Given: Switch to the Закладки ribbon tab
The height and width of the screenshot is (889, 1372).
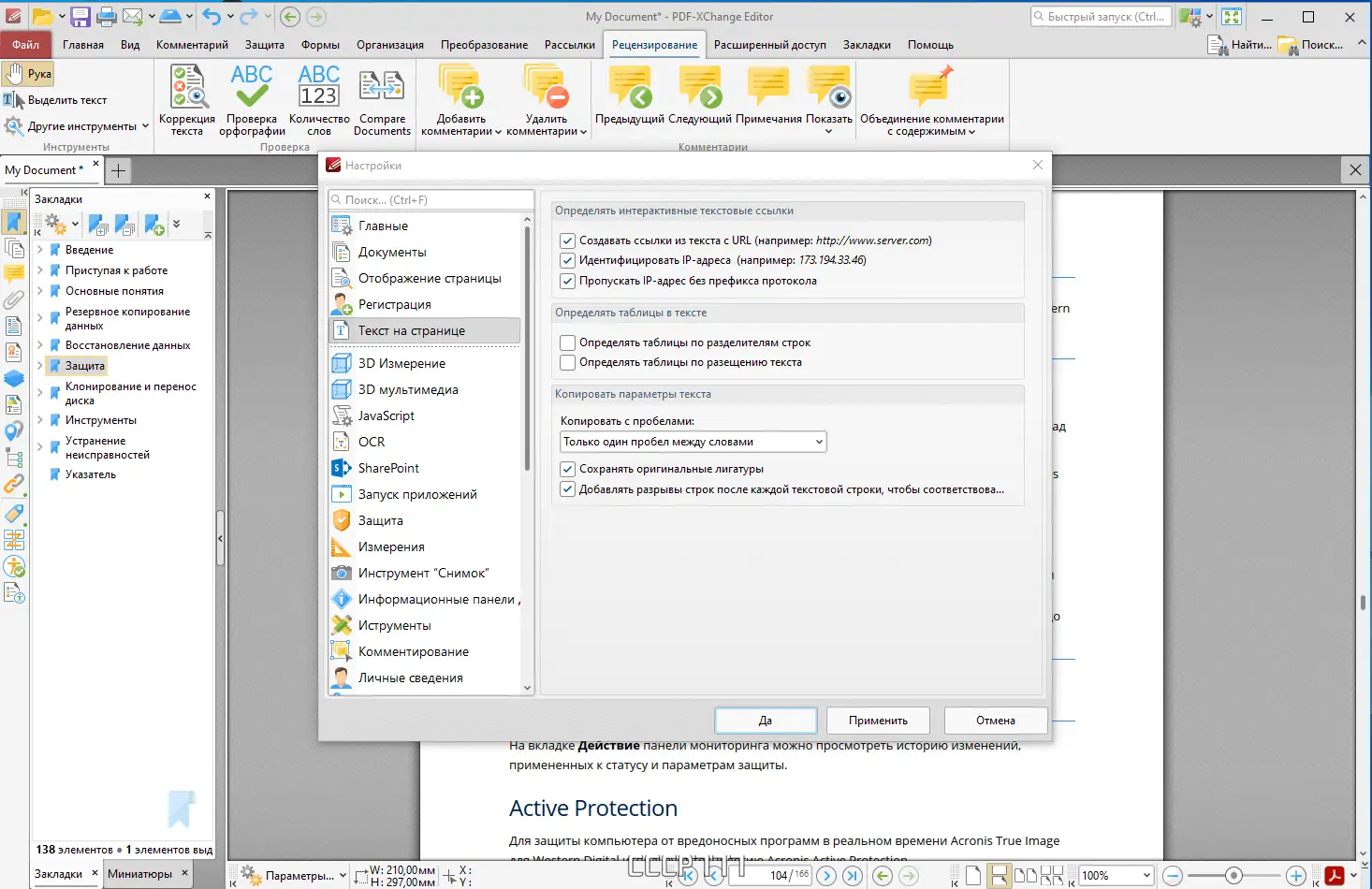Looking at the screenshot, I should [867, 45].
